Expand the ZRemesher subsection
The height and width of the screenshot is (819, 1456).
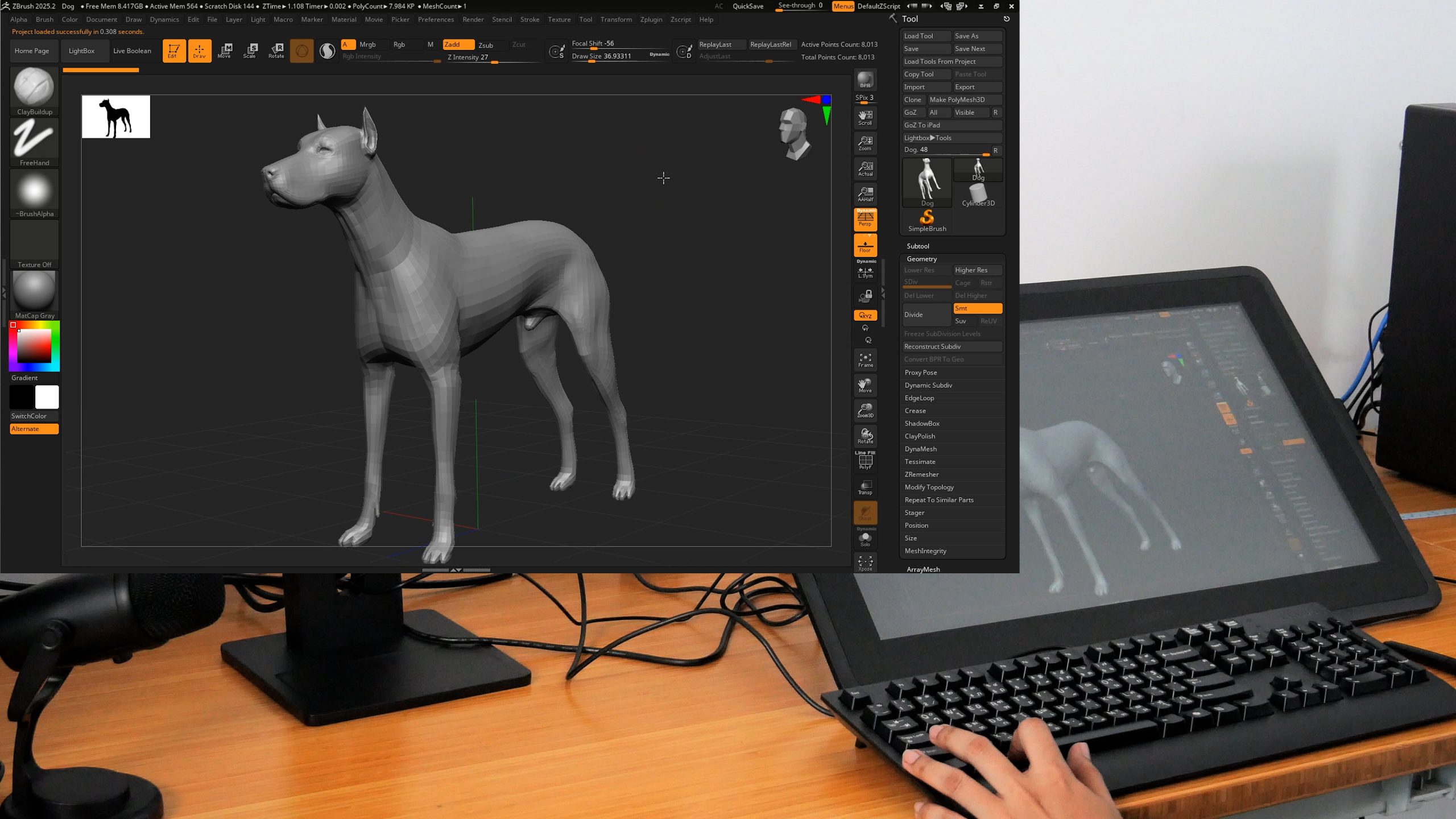coord(921,474)
